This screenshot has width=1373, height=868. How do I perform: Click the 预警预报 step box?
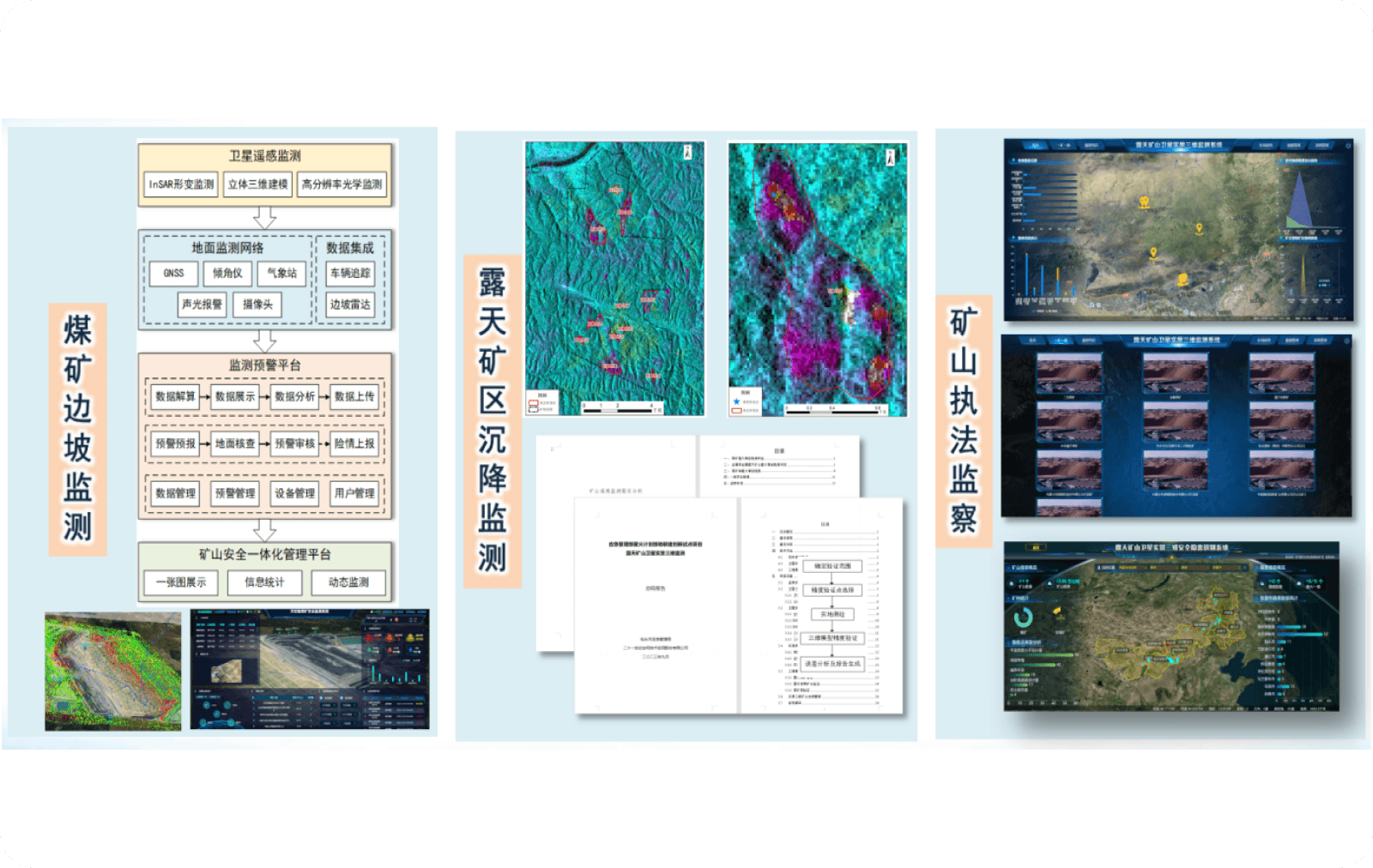coord(175,443)
